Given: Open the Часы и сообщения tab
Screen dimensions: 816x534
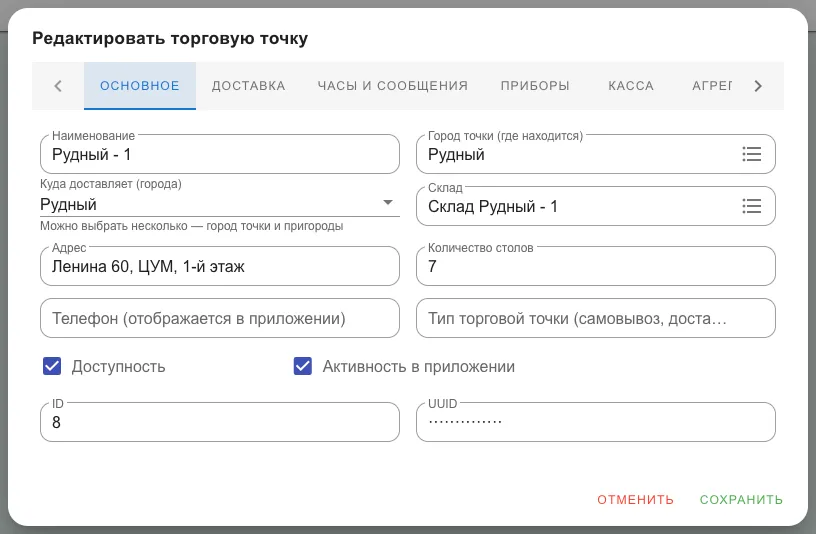Looking at the screenshot, I should pyautogui.click(x=393, y=86).
